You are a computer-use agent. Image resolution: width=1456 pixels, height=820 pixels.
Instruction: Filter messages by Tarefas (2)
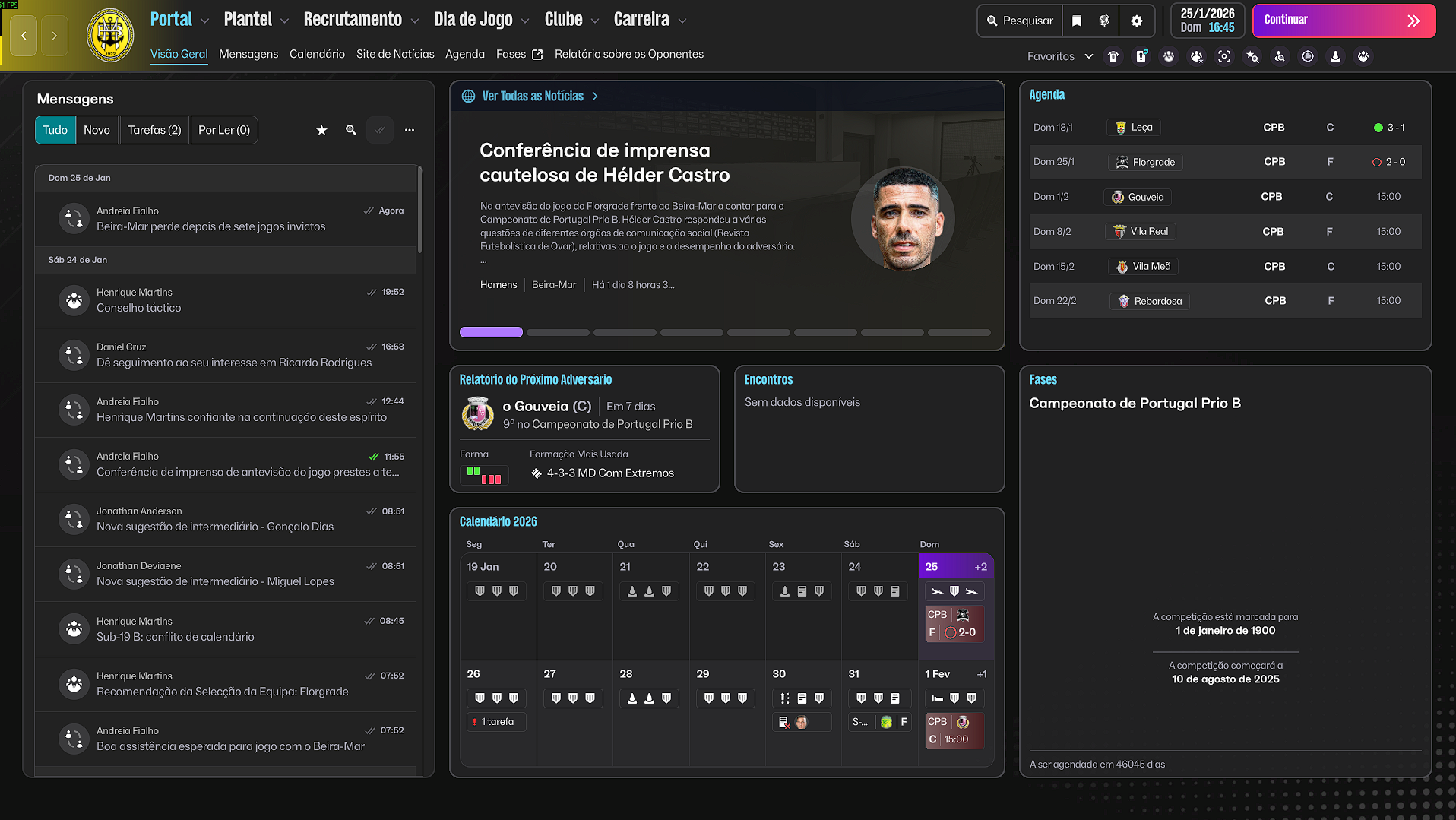pos(154,130)
